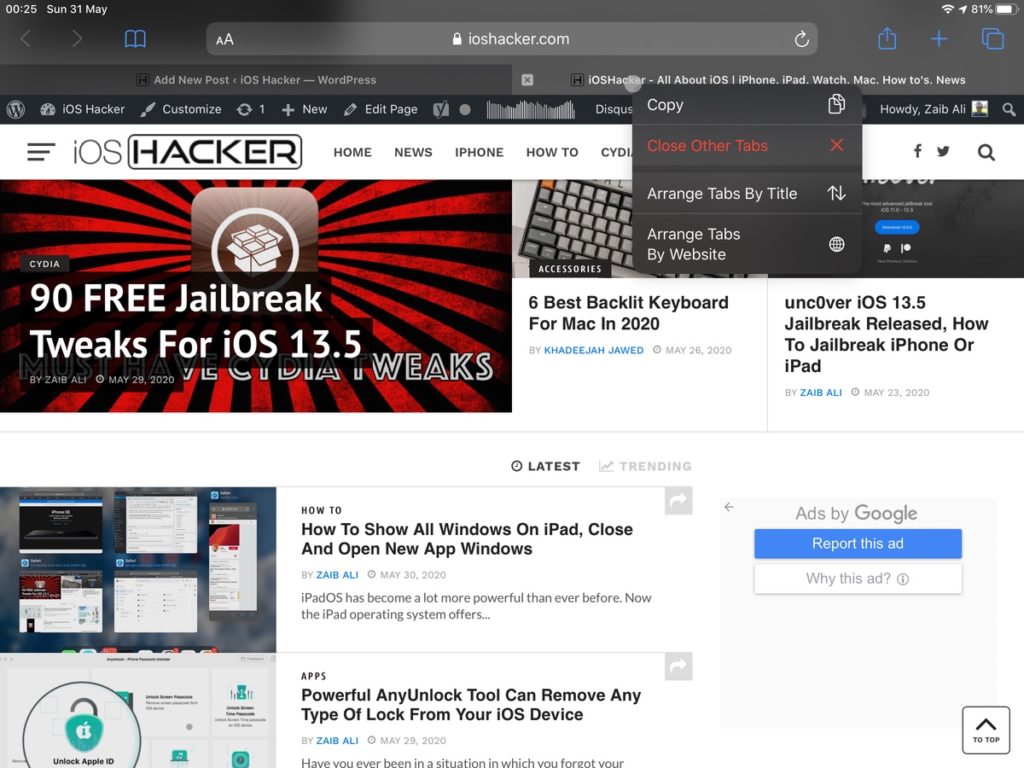Click the ad back arrow
Viewport: 1024px width, 768px height.
coord(729,507)
